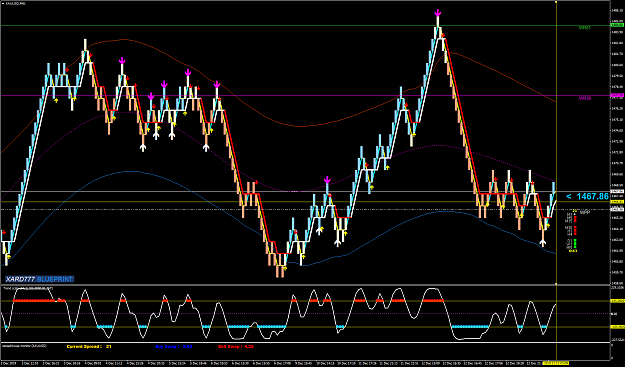Click the cyan 1467.86 current price label
Image resolution: width=625 pixels, height=367 pixels.
(x=588, y=196)
